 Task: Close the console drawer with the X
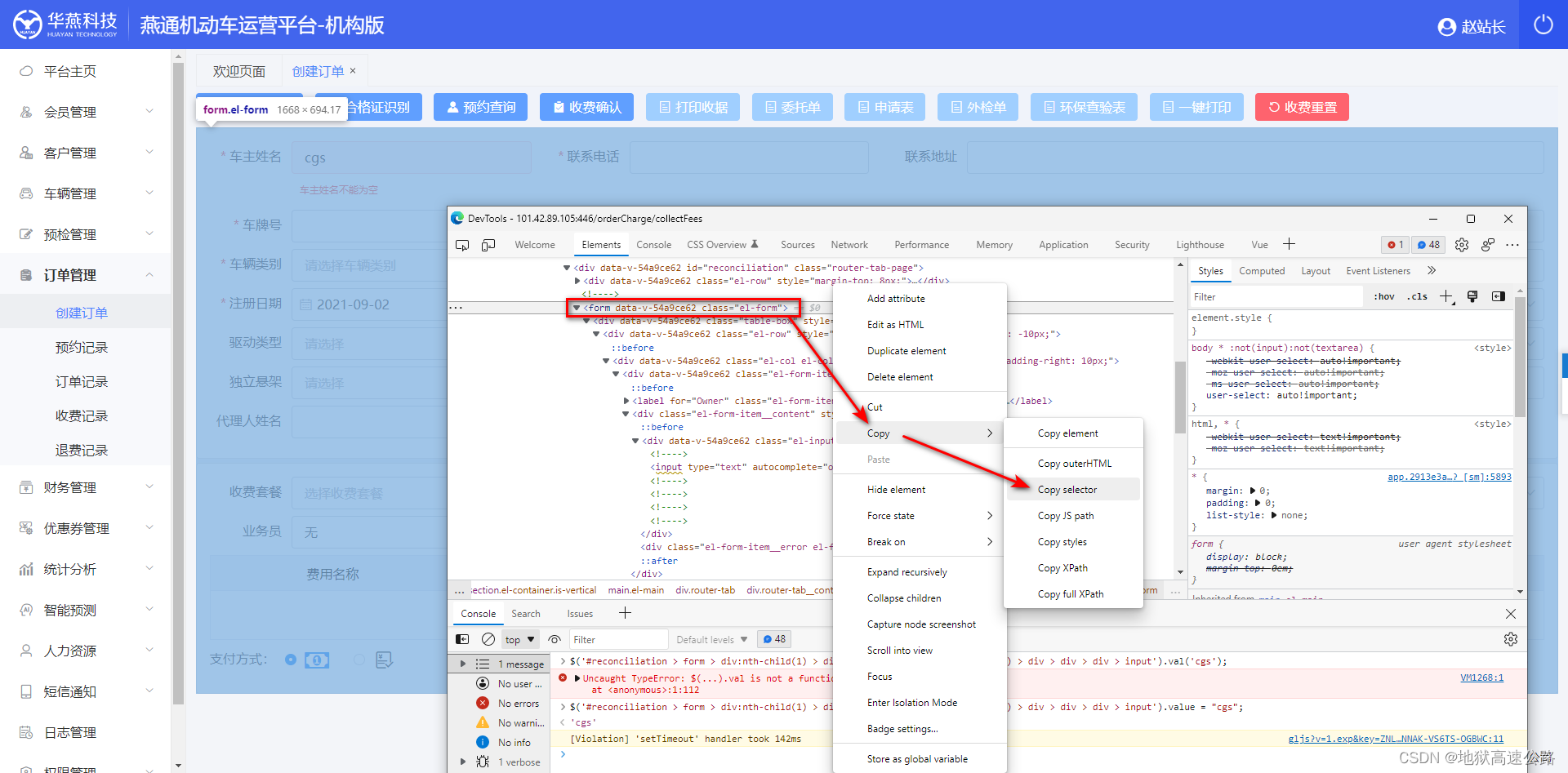coord(1511,614)
